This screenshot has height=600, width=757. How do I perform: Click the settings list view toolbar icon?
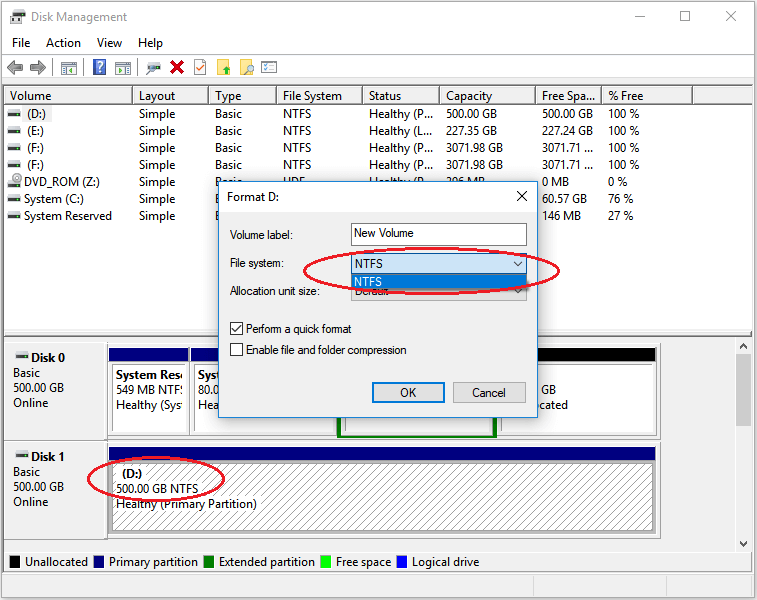tap(269, 67)
